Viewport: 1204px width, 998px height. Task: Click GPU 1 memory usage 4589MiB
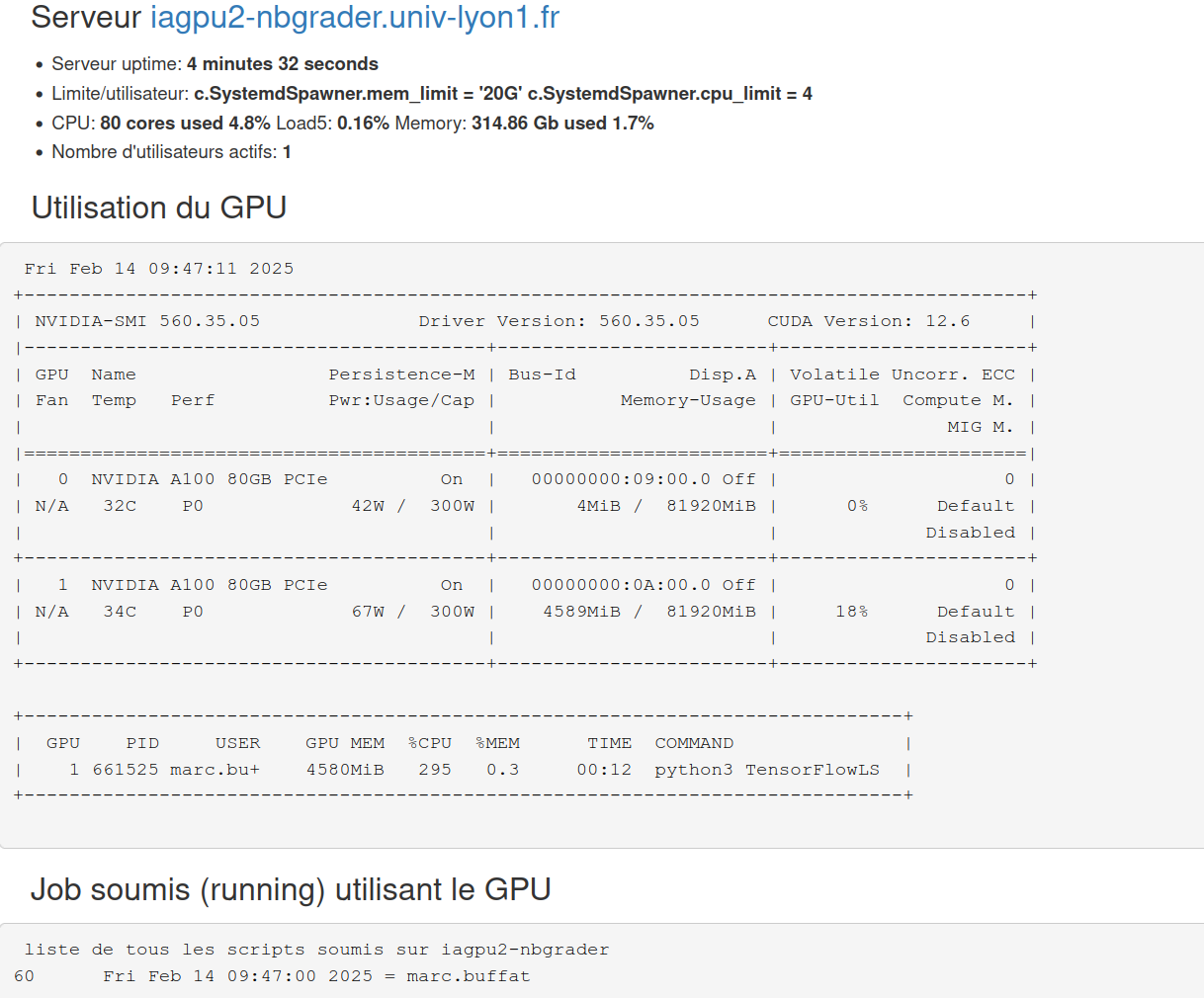pyautogui.click(x=581, y=612)
